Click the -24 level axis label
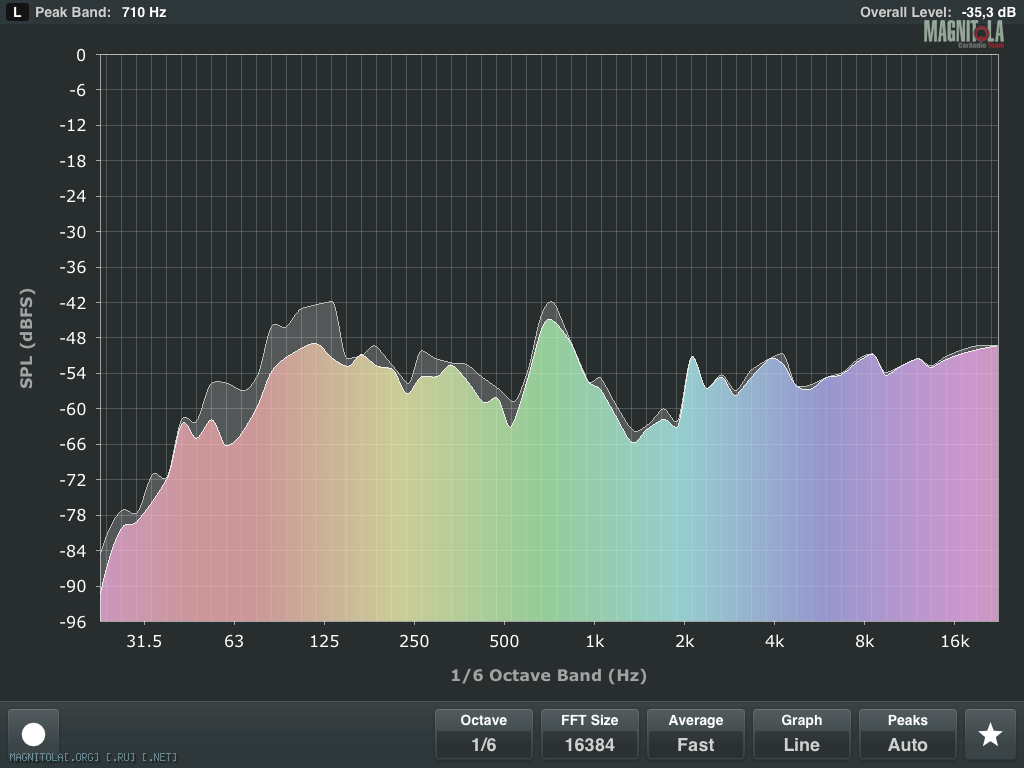This screenshot has height=768, width=1024. [x=72, y=197]
